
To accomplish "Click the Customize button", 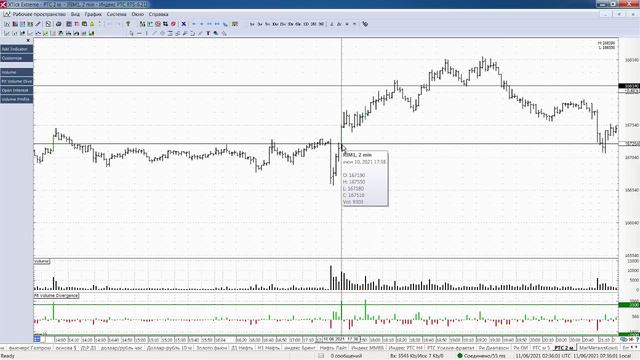I will (16, 58).
